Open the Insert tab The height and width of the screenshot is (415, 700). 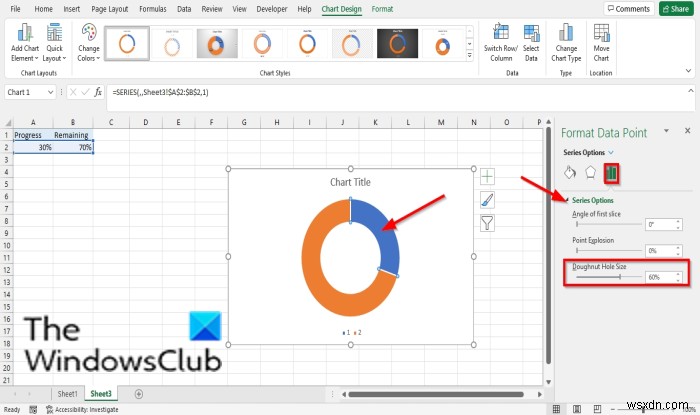tap(71, 8)
